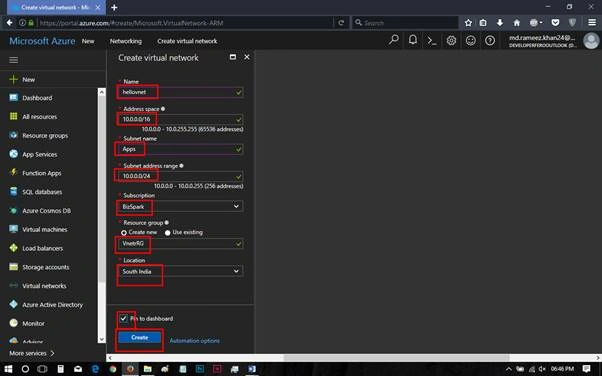Click the Microsoft Azure logo text
The image size is (602, 376).
(42, 41)
